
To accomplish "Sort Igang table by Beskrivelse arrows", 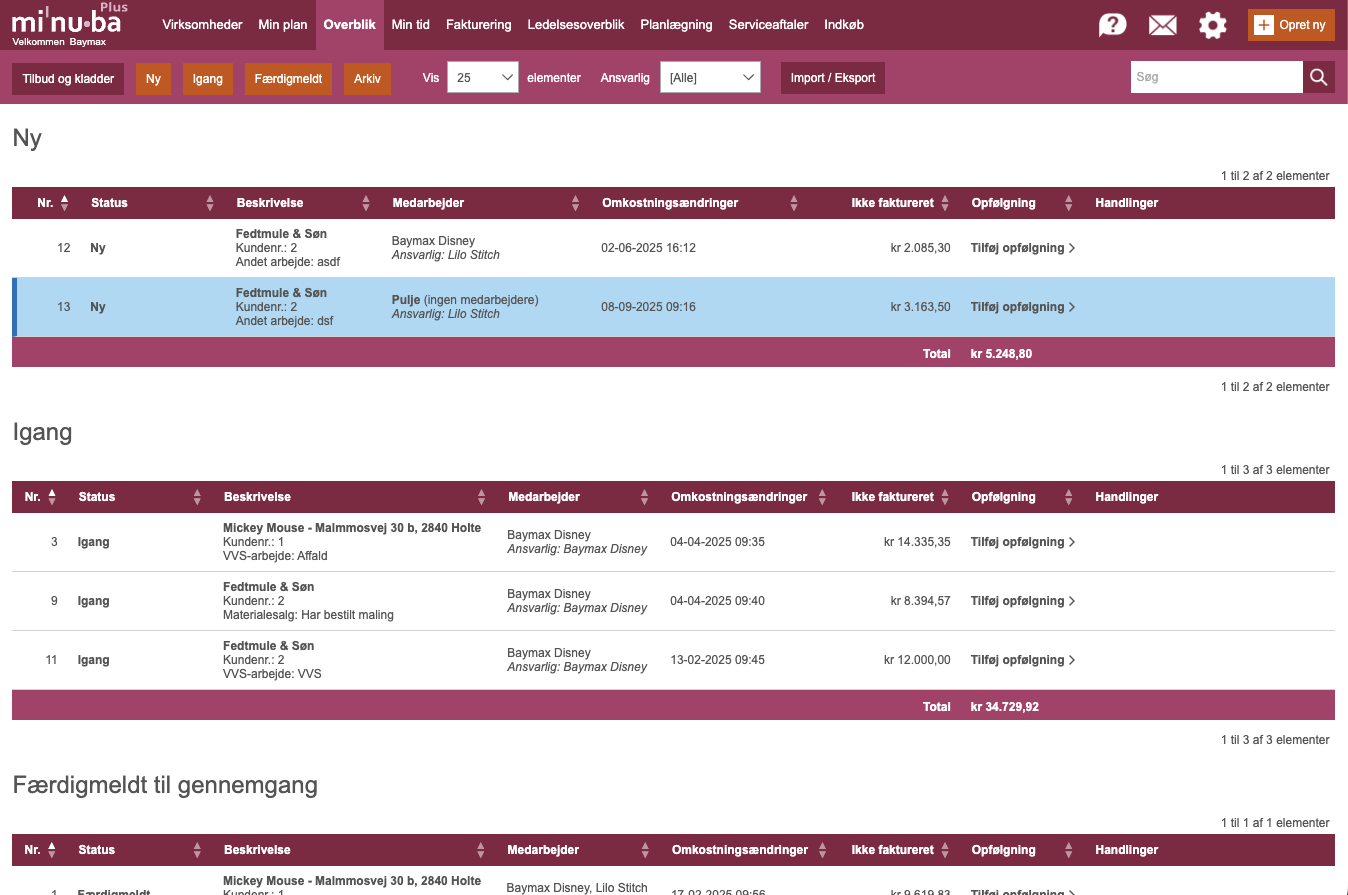I will pos(482,497).
